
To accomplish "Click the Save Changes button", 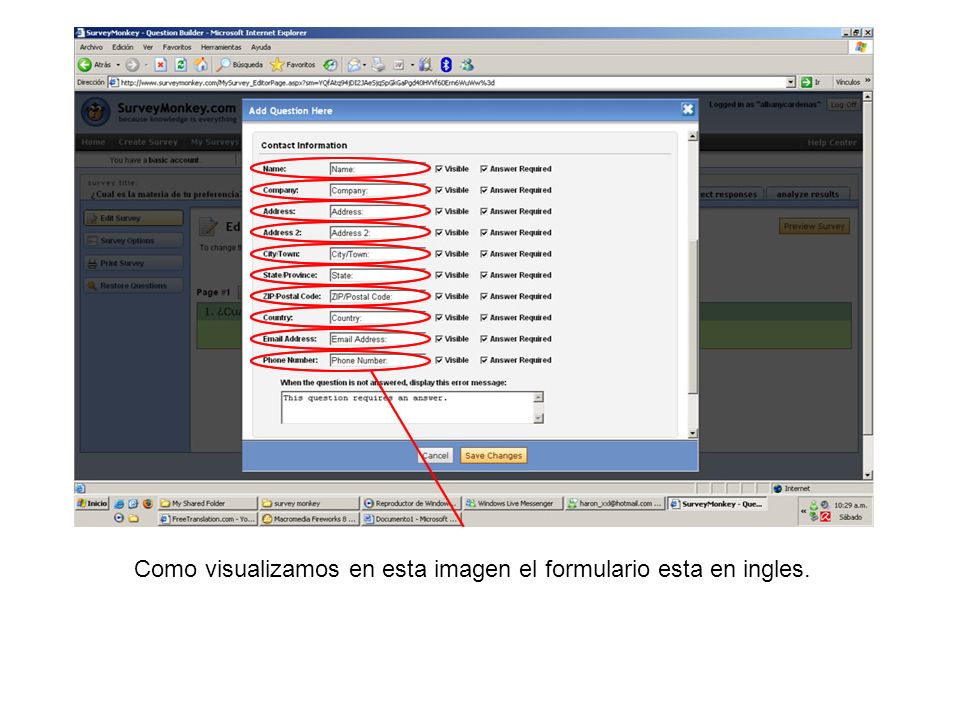I will pyautogui.click(x=493, y=456).
